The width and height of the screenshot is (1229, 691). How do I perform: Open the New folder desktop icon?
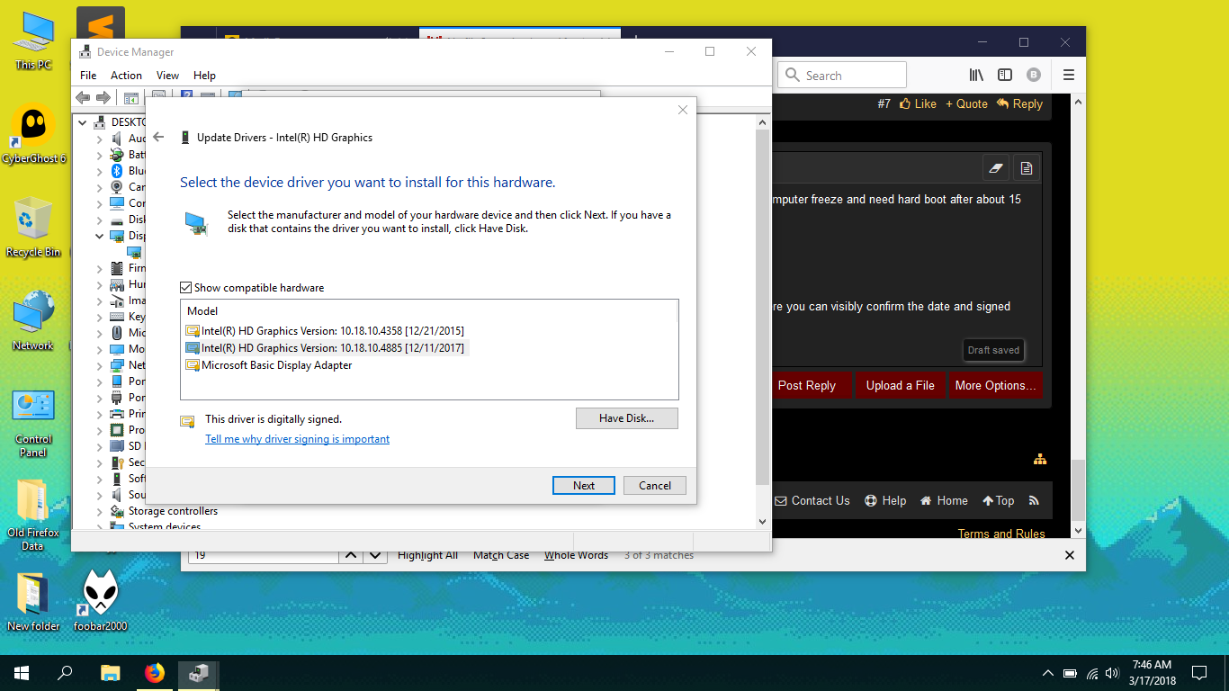[x=33, y=600]
